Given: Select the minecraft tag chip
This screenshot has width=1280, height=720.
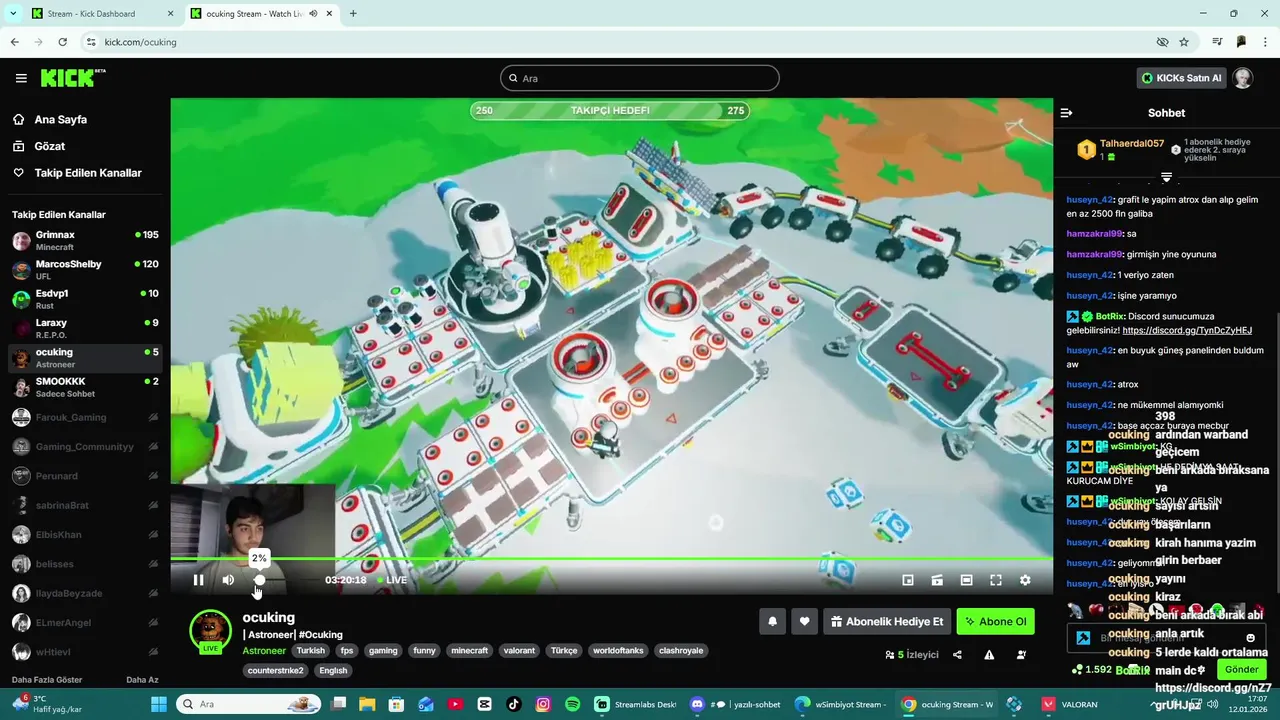Looking at the screenshot, I should 469,650.
